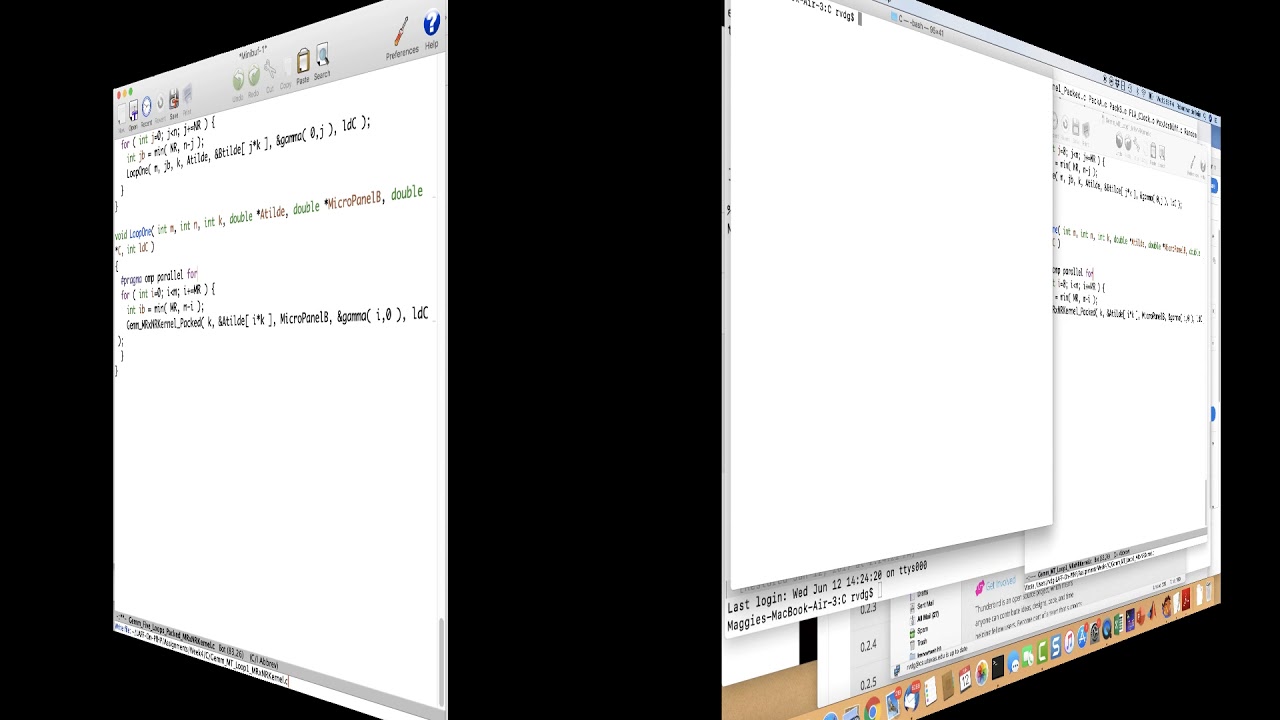Click Terminal tab title bar at top

[x=915, y=23]
